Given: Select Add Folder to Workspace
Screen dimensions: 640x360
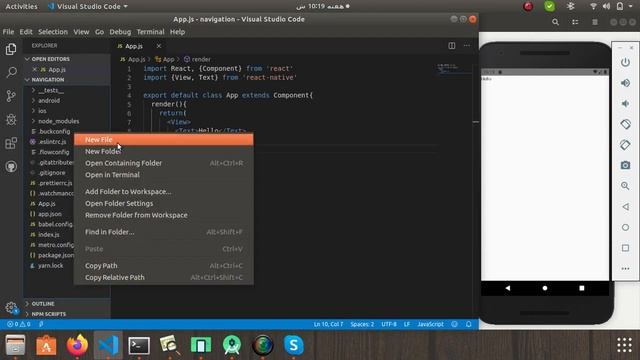Looking at the screenshot, I should click(163, 191).
